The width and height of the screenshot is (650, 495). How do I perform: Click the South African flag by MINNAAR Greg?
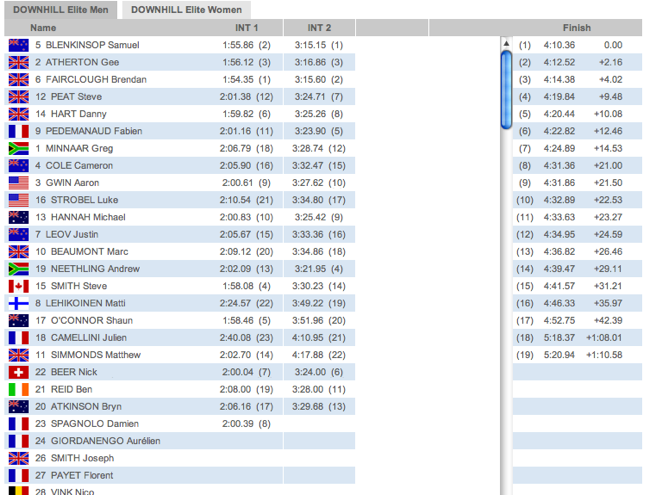[18, 148]
